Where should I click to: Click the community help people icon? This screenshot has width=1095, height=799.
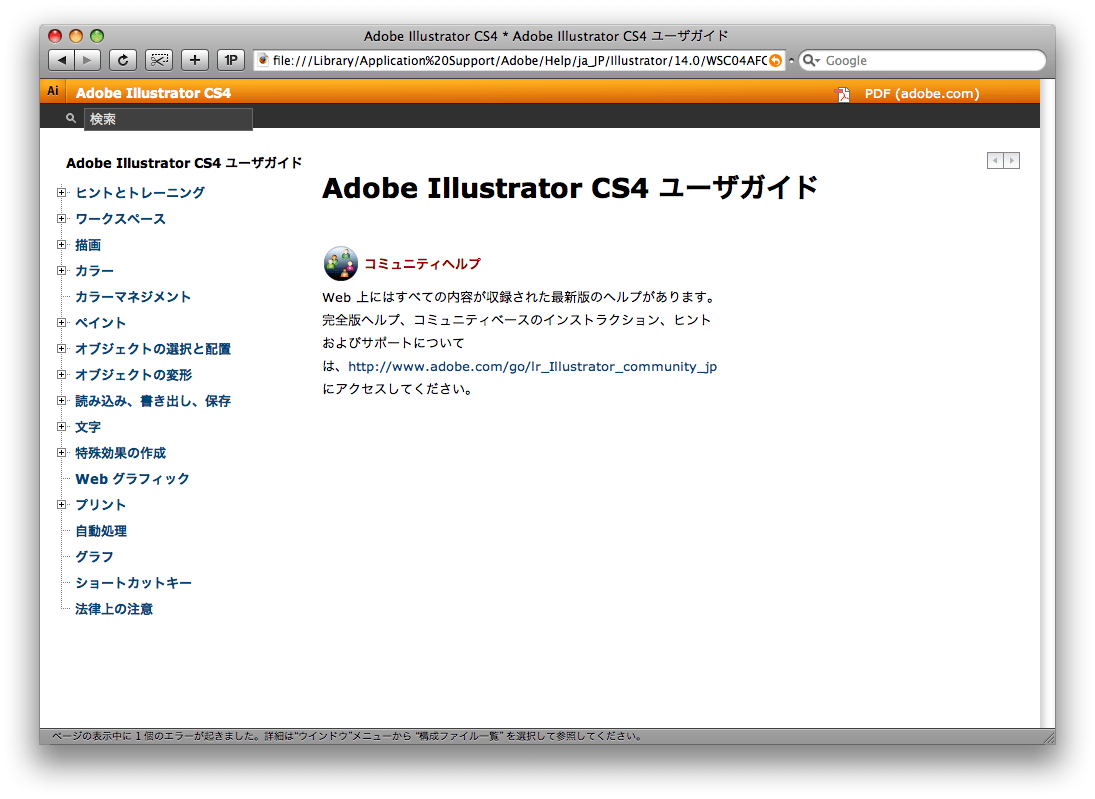341,263
